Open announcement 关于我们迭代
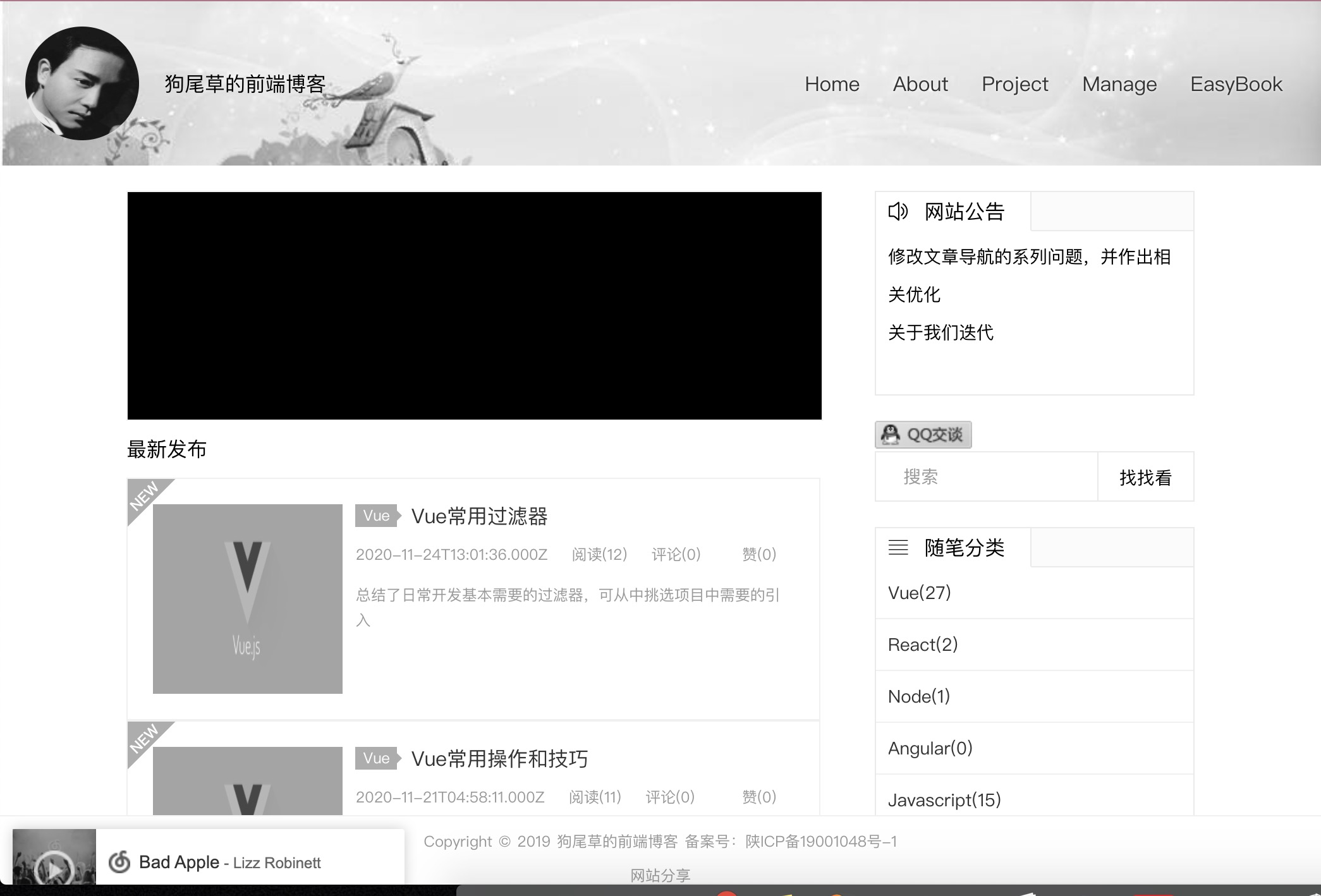Screen dimensions: 1321x896 (941, 332)
